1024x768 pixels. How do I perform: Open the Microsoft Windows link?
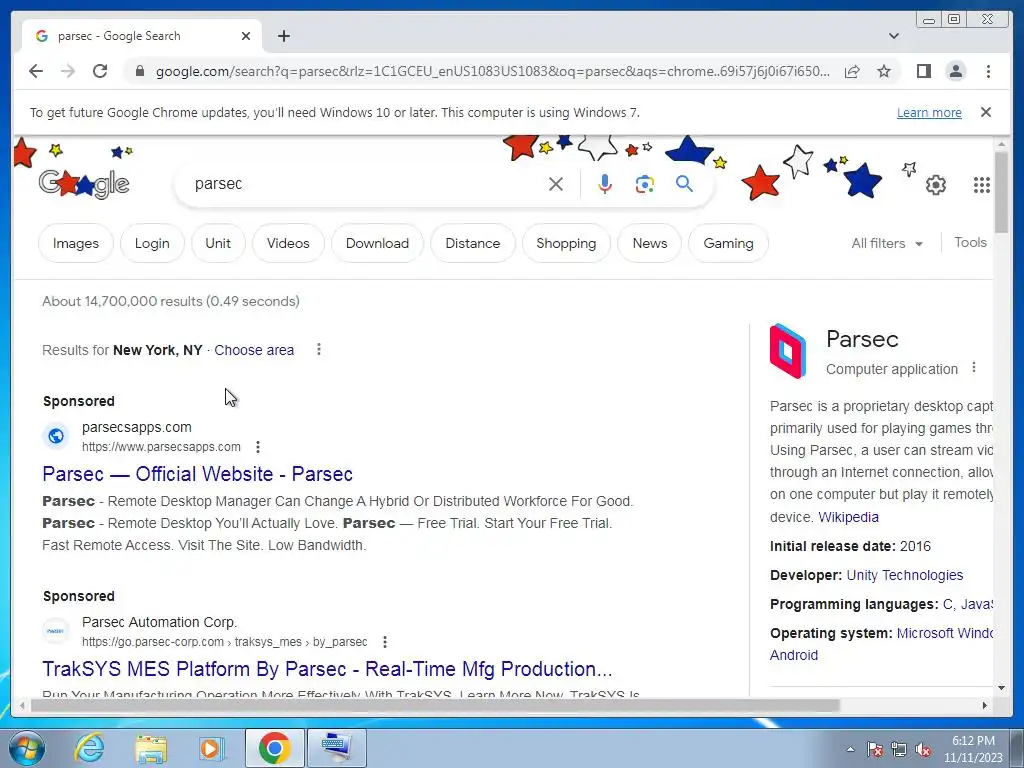tap(944, 633)
